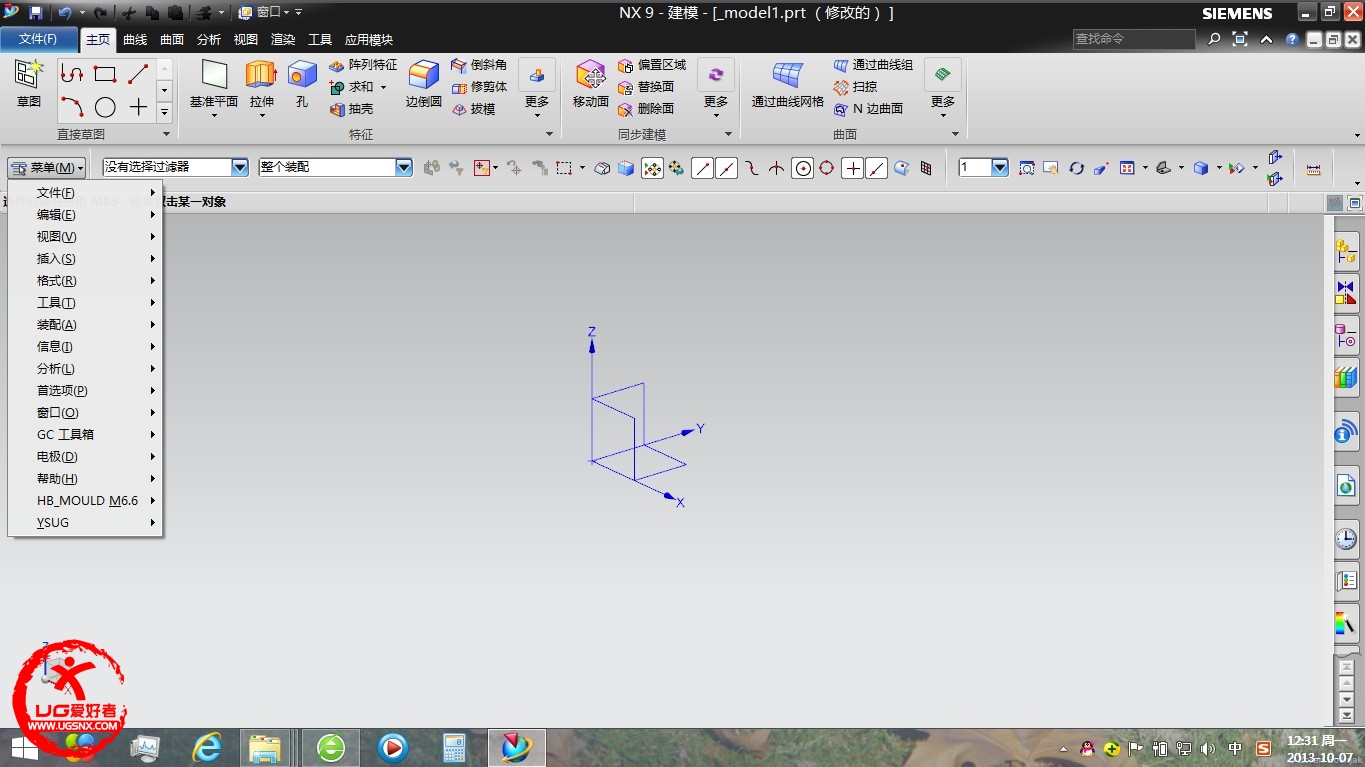The image size is (1365, 767).
Task: Click the Swept (扫掠) command
Action: (x=855, y=87)
